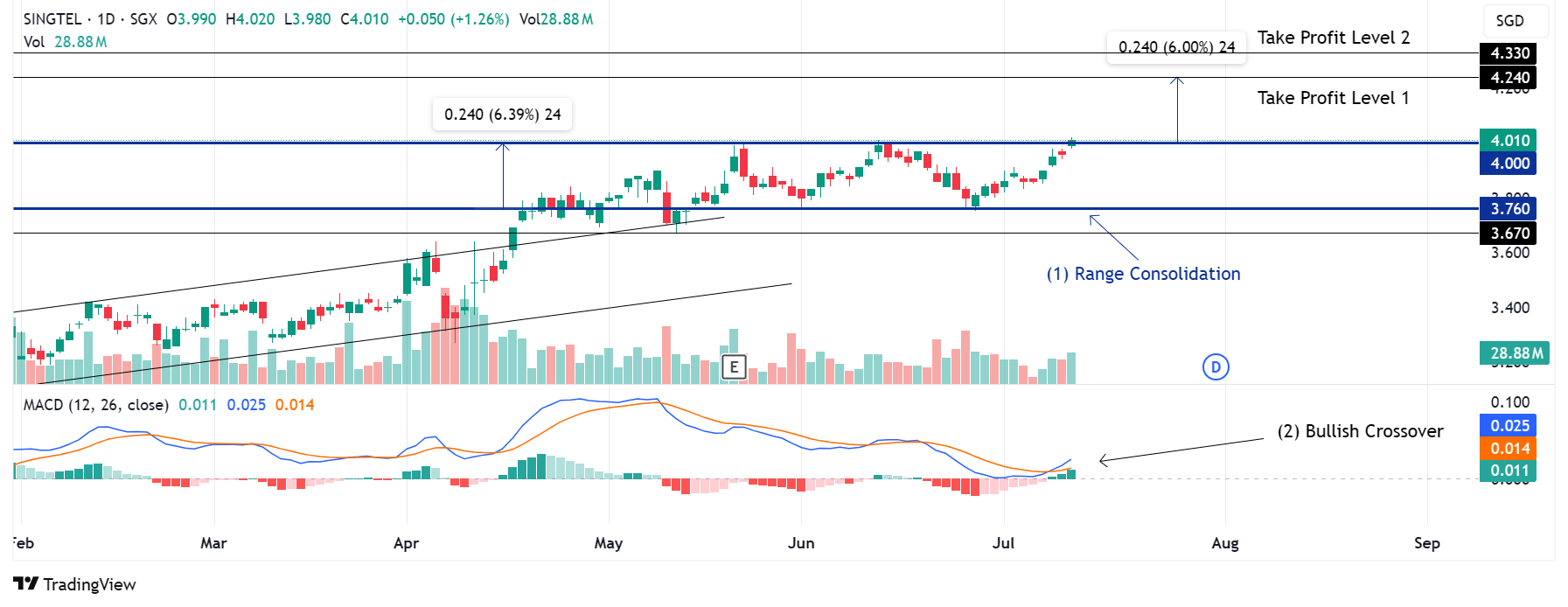Screen dimensions: 1568x607
Task: Click the Vol 28.88M indicator legend
Action: [66, 42]
